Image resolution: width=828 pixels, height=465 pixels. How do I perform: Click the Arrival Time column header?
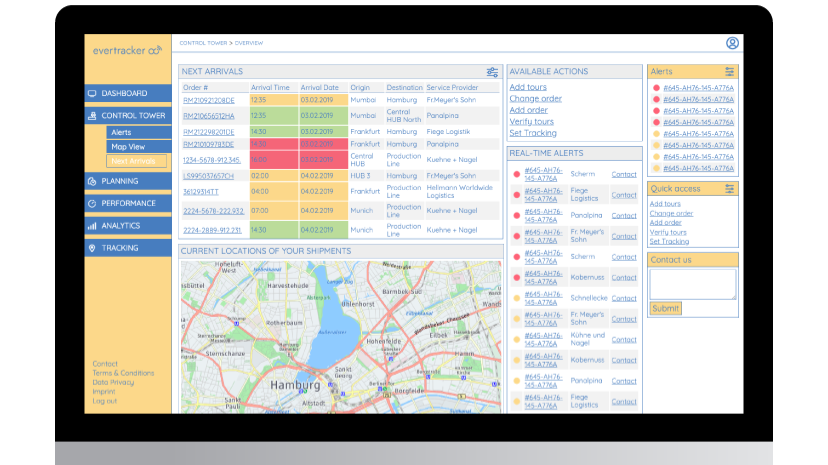tap(270, 88)
